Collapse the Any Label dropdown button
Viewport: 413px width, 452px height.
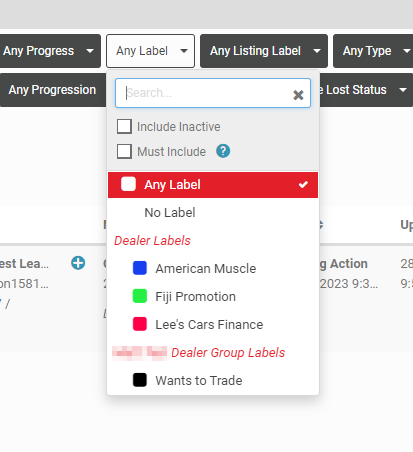click(150, 51)
